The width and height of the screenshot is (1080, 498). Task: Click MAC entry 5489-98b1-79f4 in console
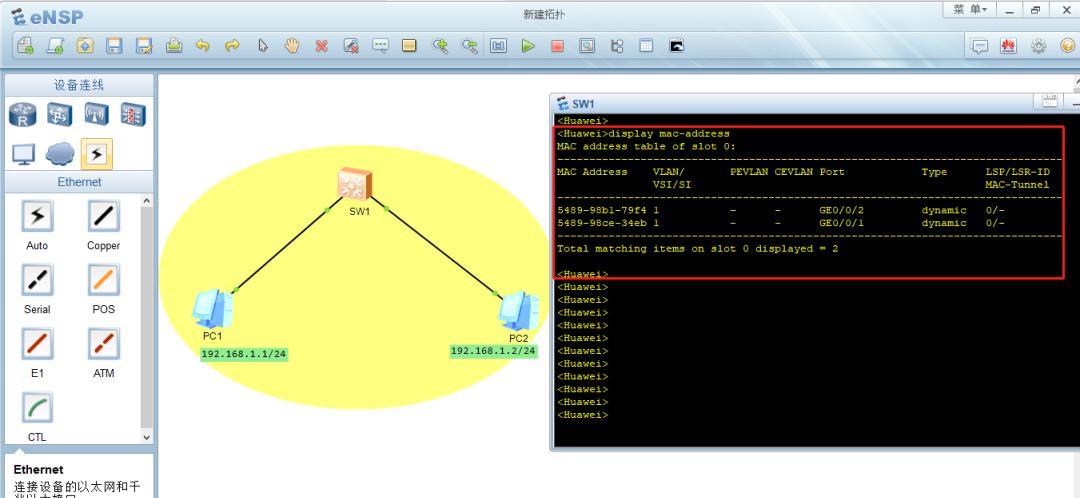coord(601,210)
